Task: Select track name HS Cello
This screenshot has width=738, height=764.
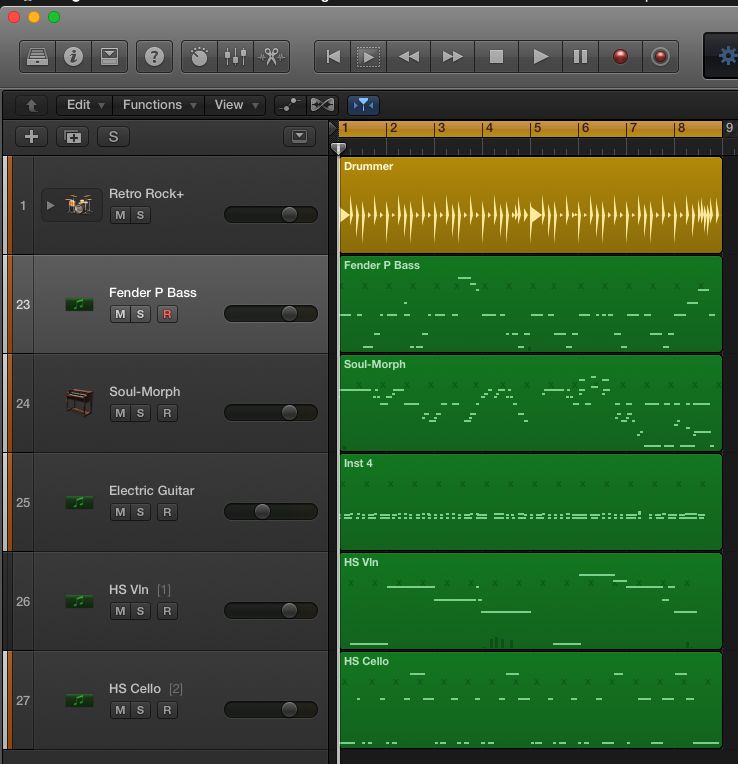Action: (135, 688)
